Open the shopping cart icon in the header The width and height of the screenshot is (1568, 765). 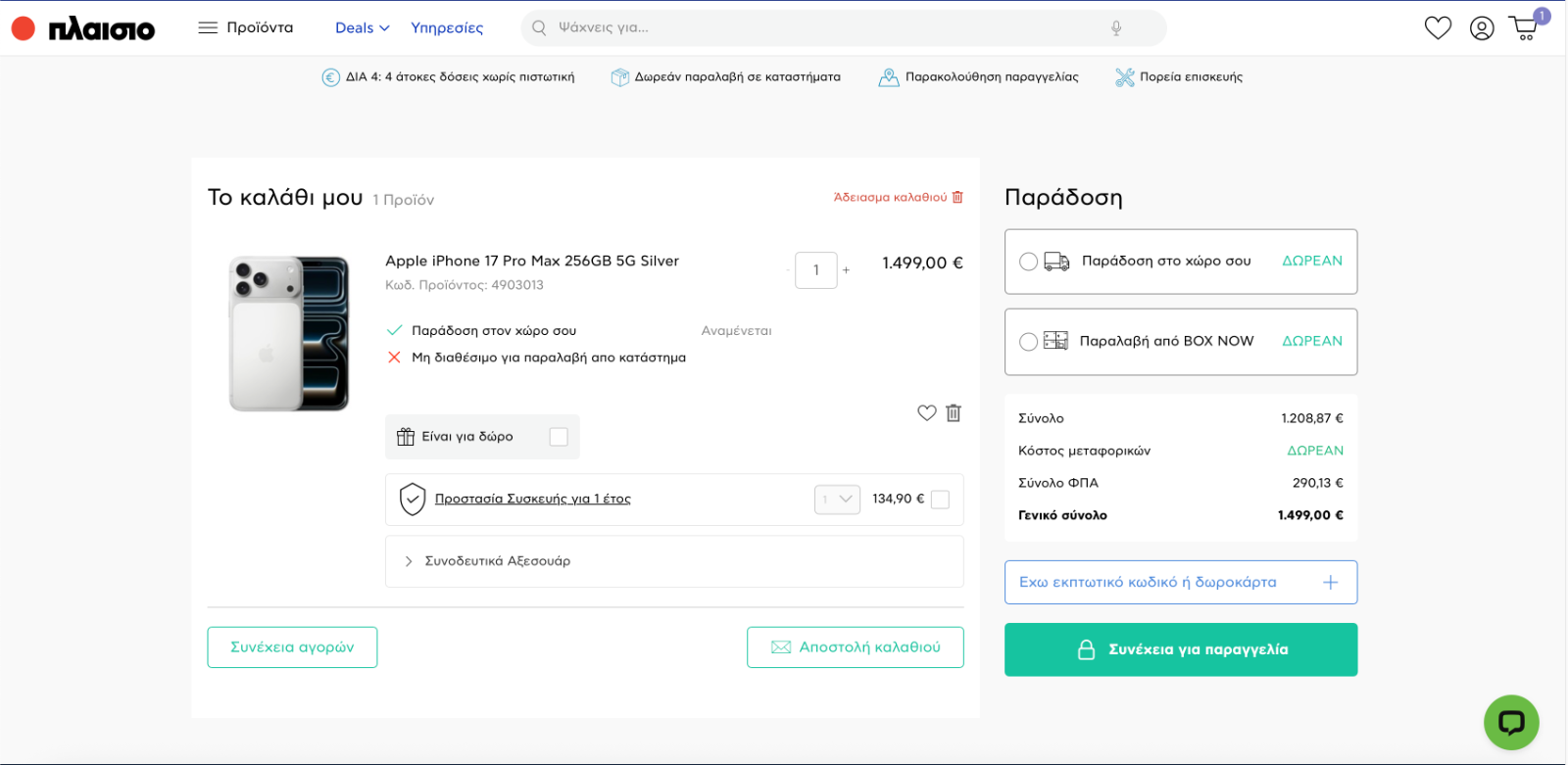point(1525,27)
